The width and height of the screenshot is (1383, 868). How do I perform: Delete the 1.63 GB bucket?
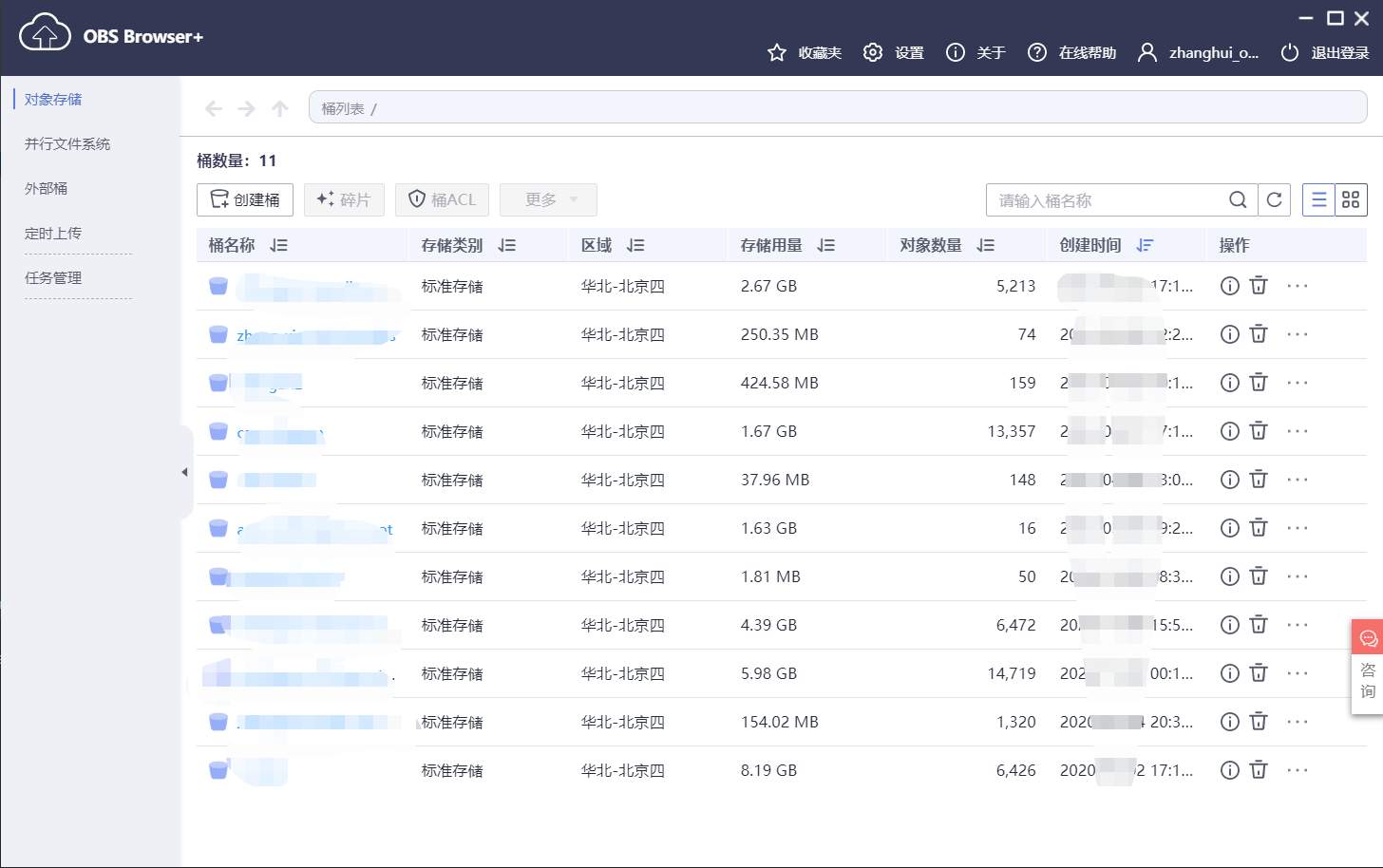[1259, 527]
